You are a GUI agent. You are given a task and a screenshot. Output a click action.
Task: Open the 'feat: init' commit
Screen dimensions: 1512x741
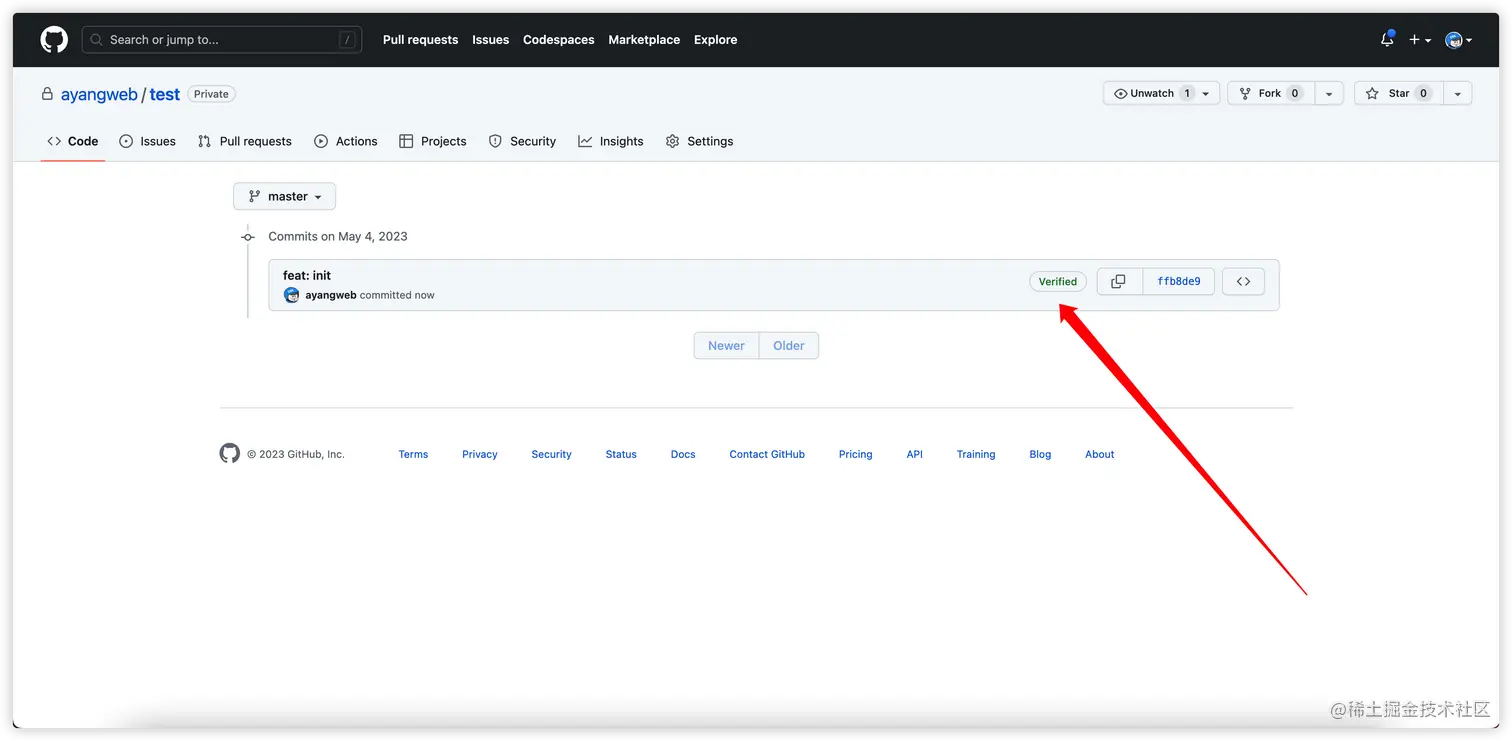(307, 276)
